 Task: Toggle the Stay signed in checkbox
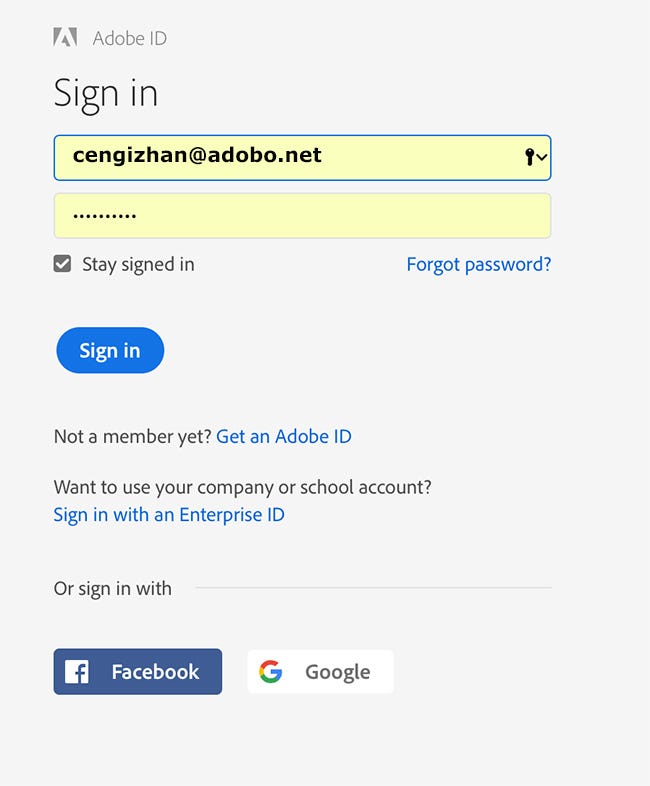click(63, 264)
